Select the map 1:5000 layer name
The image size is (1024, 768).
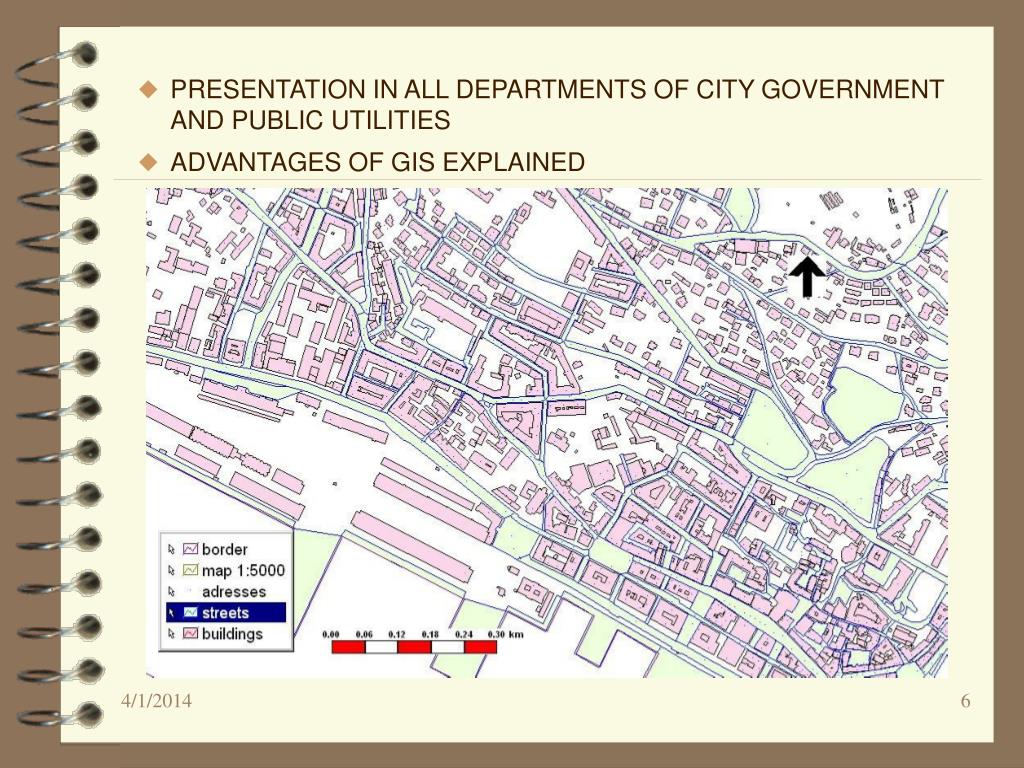pyautogui.click(x=244, y=571)
